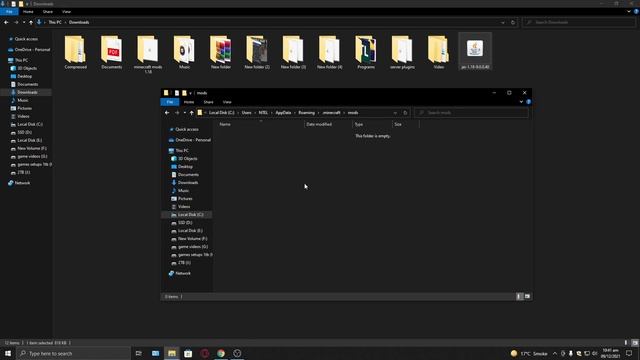Image resolution: width=640 pixels, height=360 pixels.
Task: Open Share tab in mods window
Action: (x=209, y=102)
